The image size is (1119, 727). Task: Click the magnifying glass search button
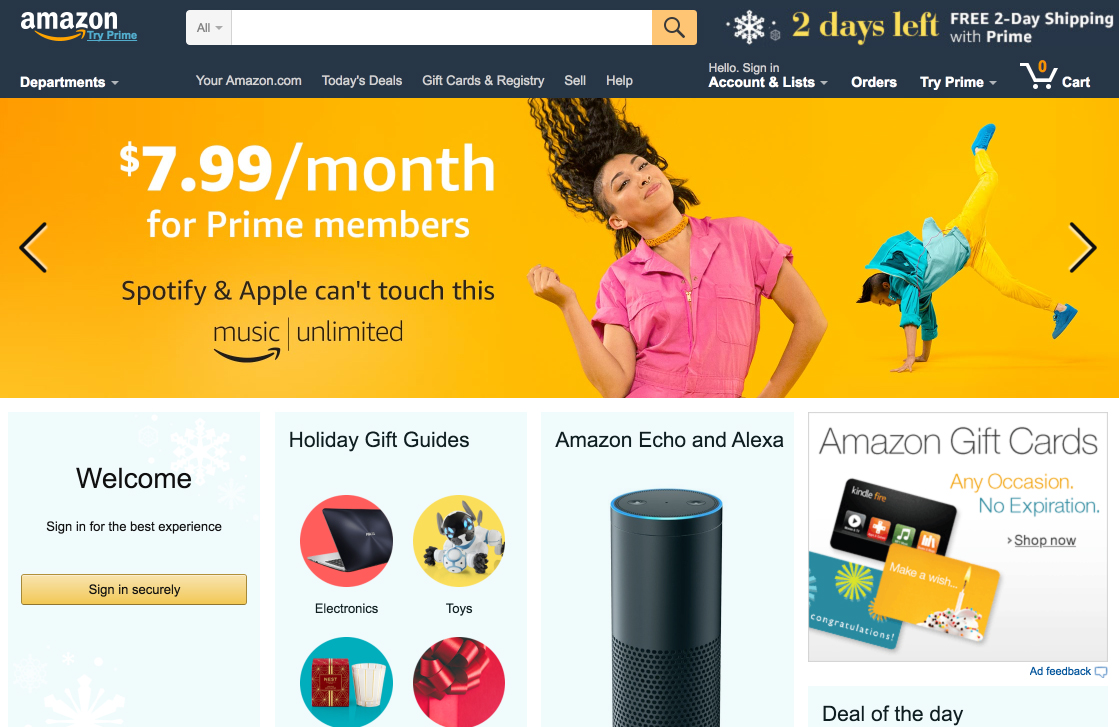674,28
